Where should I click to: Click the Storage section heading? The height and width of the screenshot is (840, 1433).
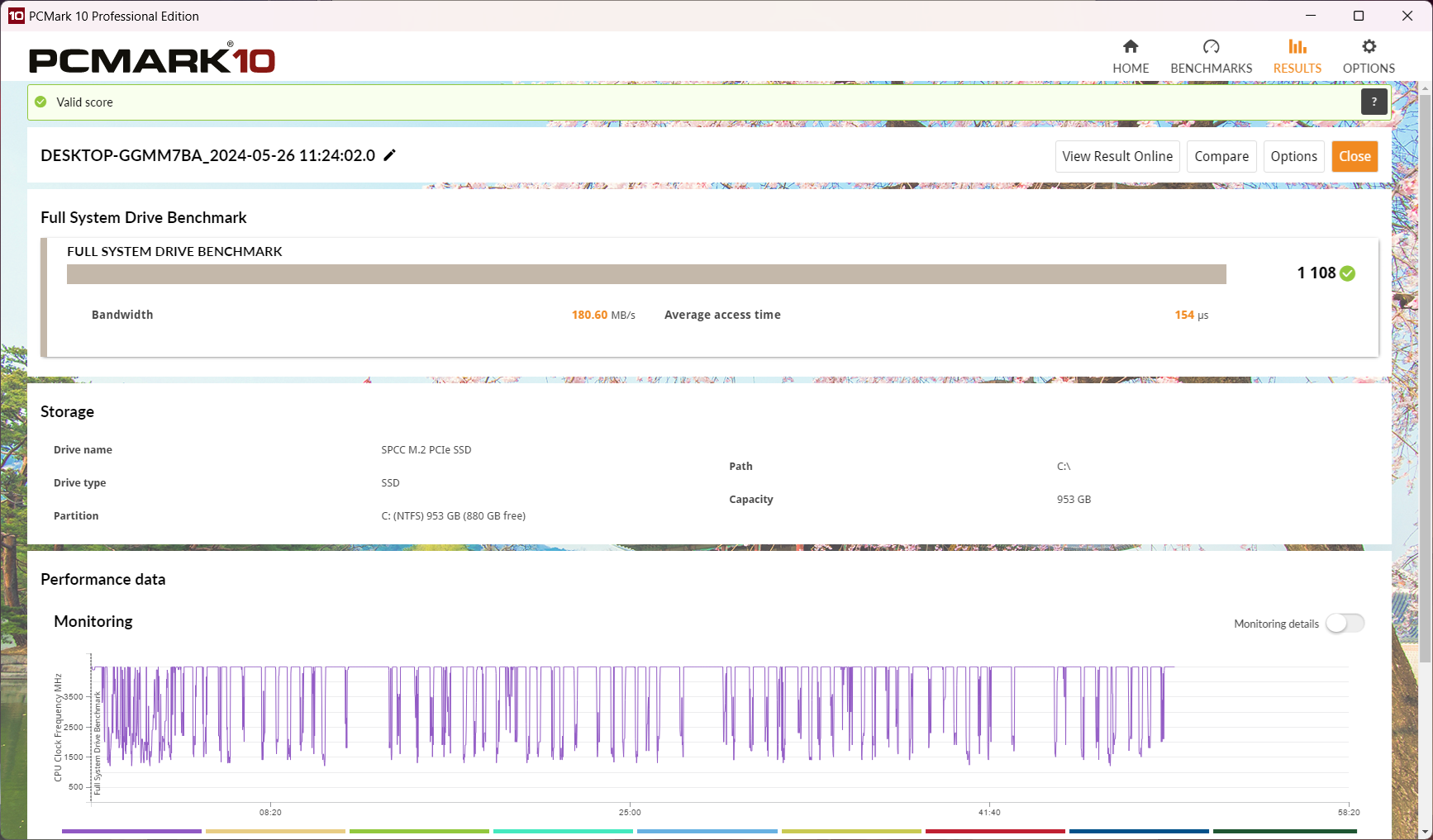(x=67, y=411)
